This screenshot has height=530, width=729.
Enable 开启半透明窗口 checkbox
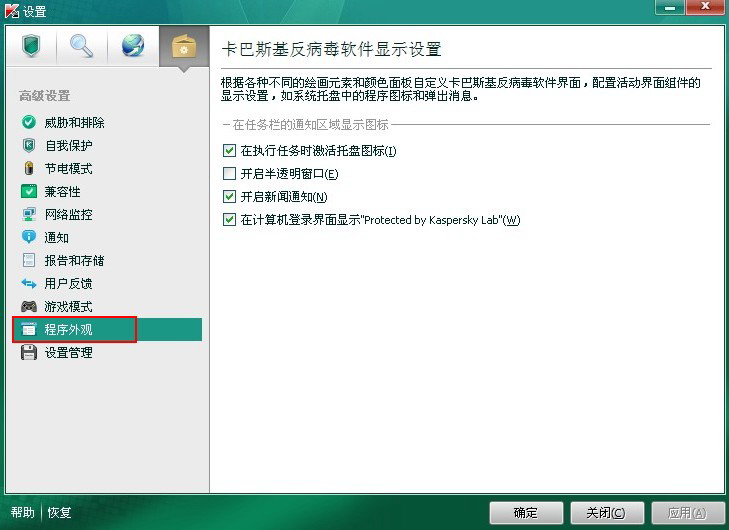[229, 174]
